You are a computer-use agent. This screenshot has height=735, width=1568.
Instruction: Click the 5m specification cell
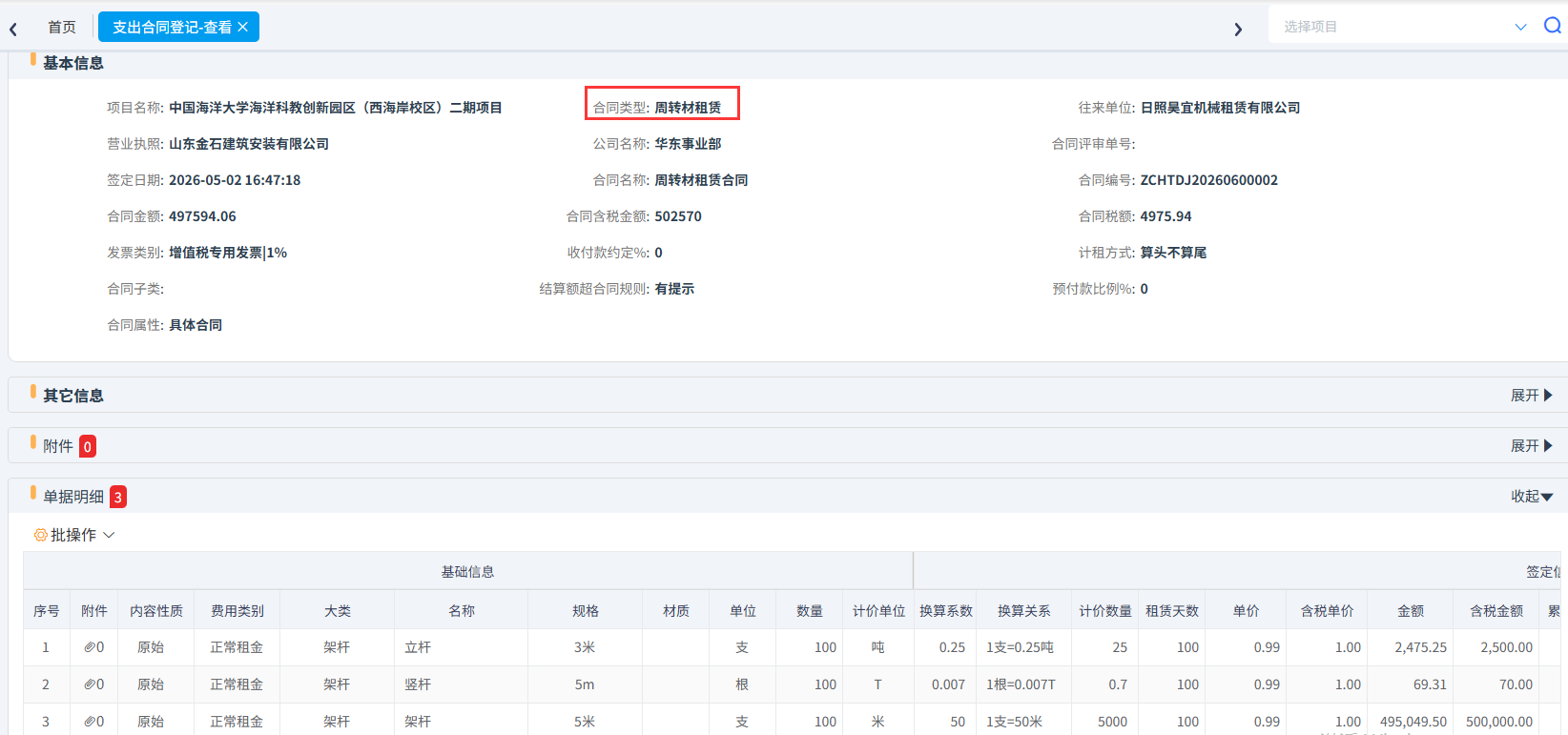585,684
